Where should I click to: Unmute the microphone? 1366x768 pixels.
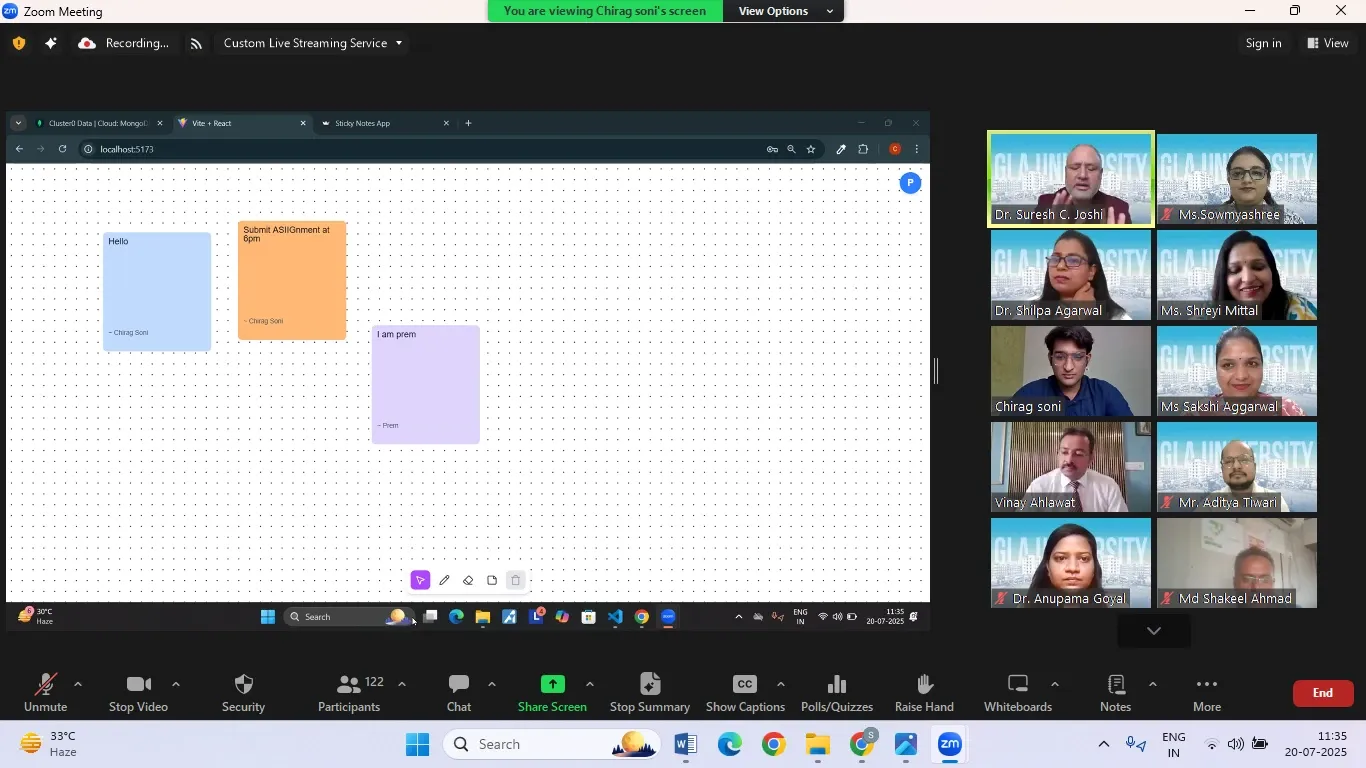tap(45, 685)
